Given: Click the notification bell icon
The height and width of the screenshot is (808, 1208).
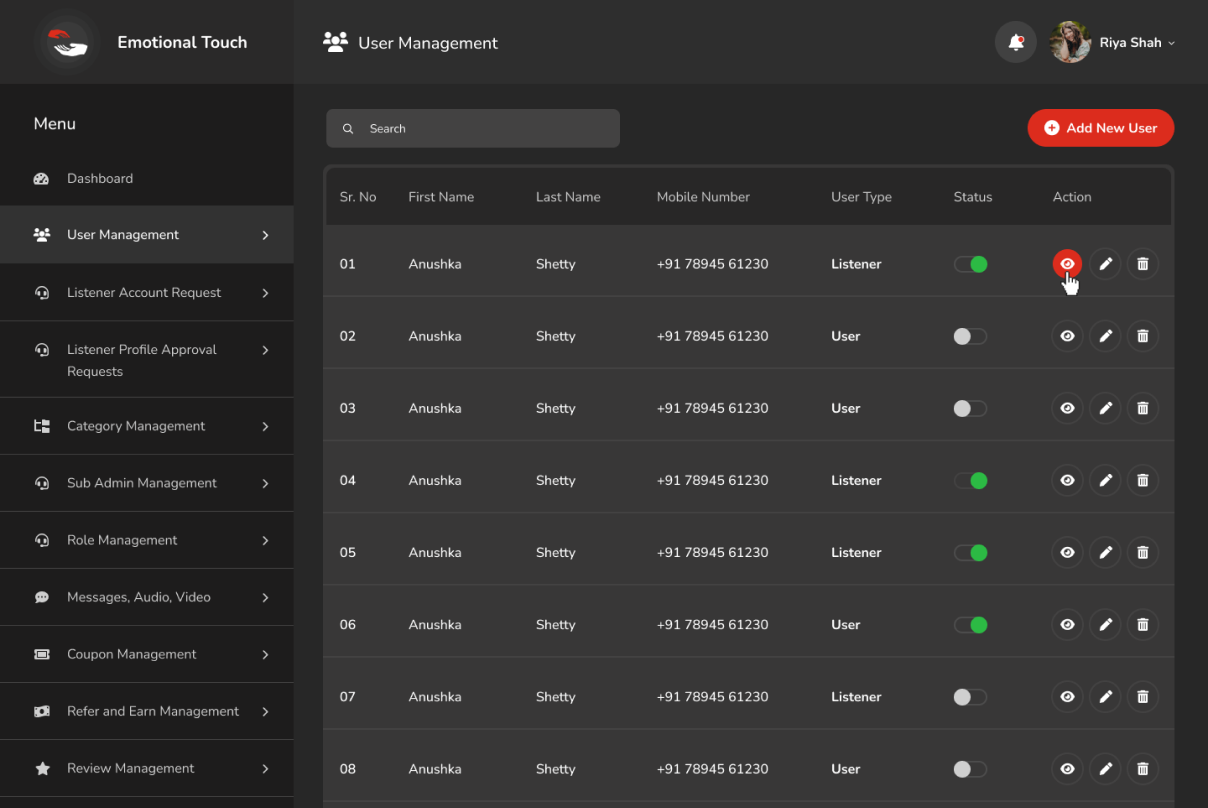Looking at the screenshot, I should [1015, 42].
